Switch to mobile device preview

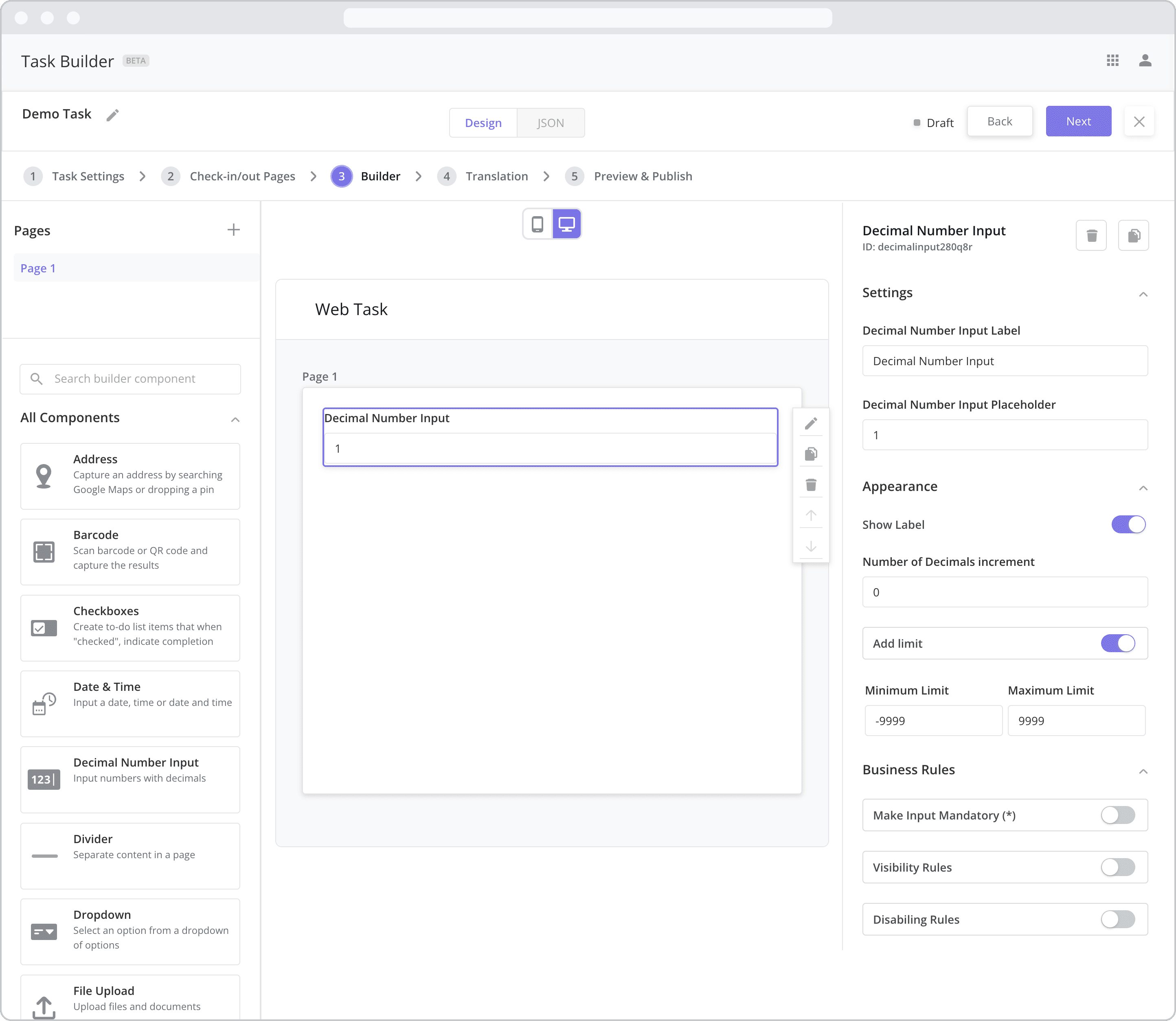pos(537,224)
